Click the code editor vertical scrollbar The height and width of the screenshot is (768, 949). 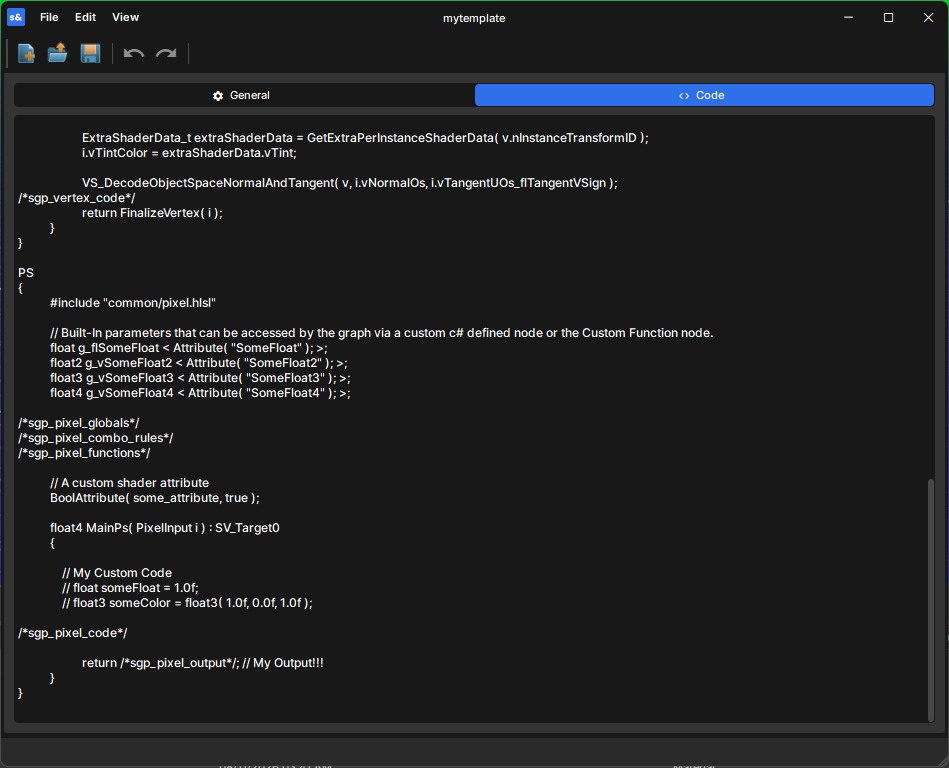(930, 599)
